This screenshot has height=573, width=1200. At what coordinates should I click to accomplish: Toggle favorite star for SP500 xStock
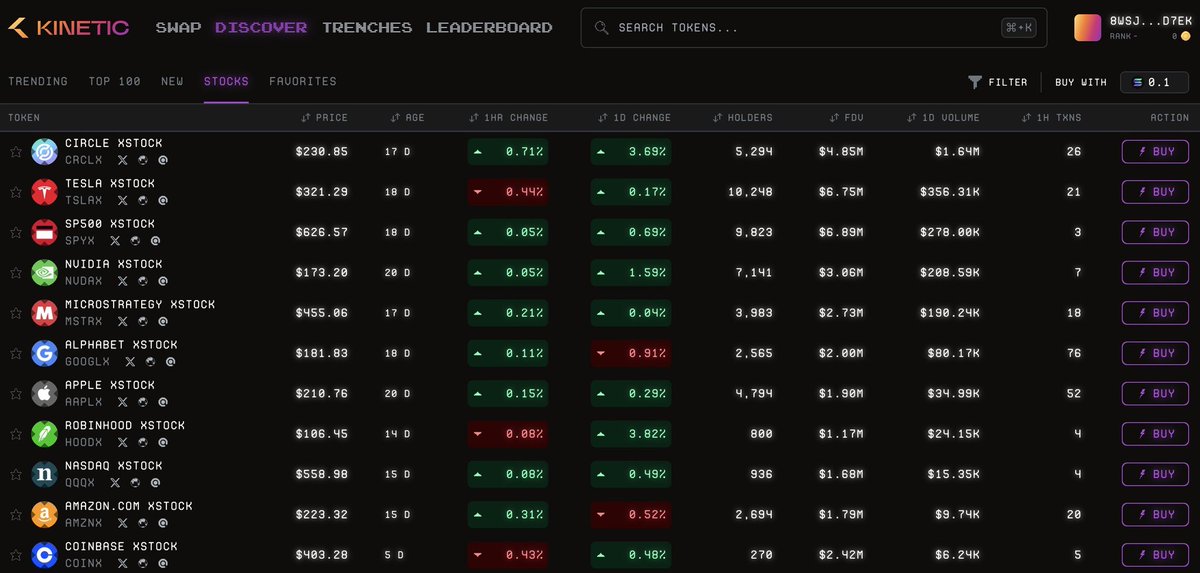(x=15, y=232)
